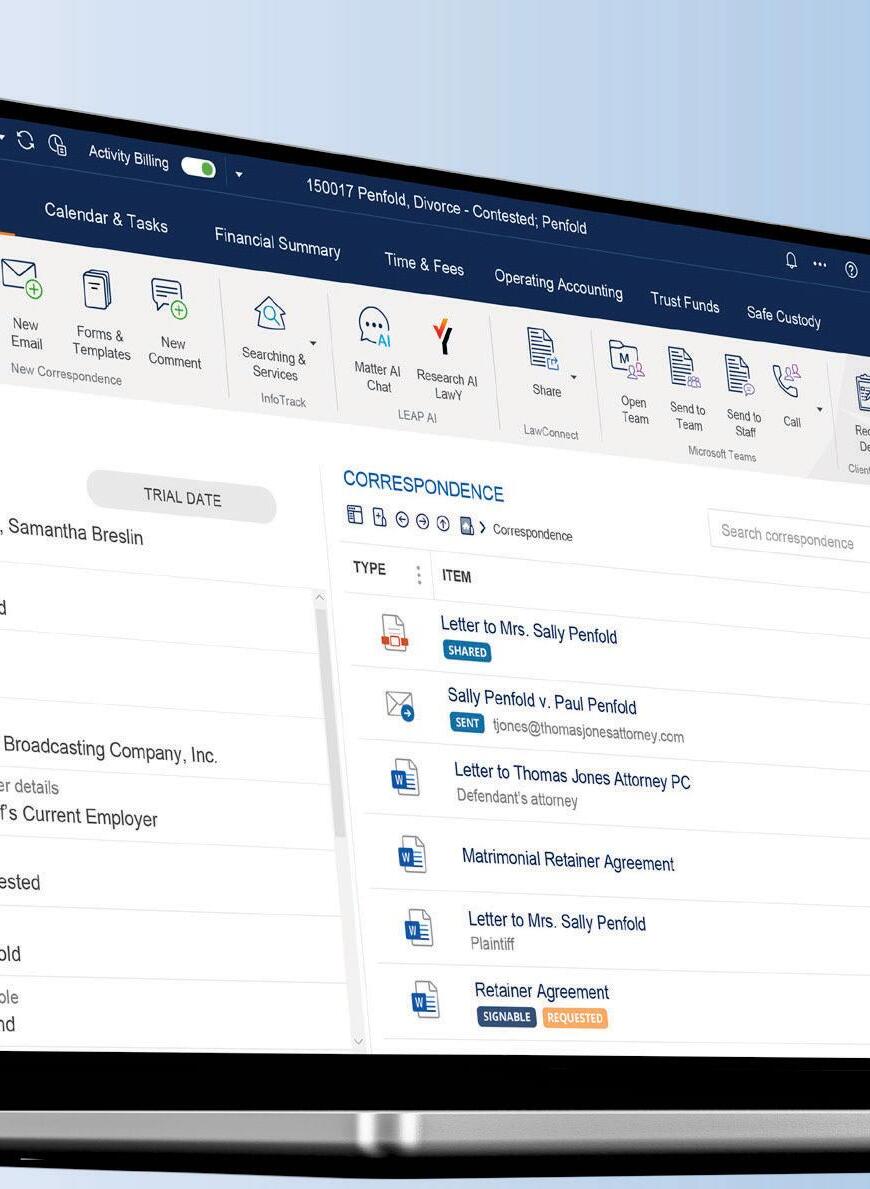
Task: Expand the Searching & Services dropdown arrow
Action: 313,344
